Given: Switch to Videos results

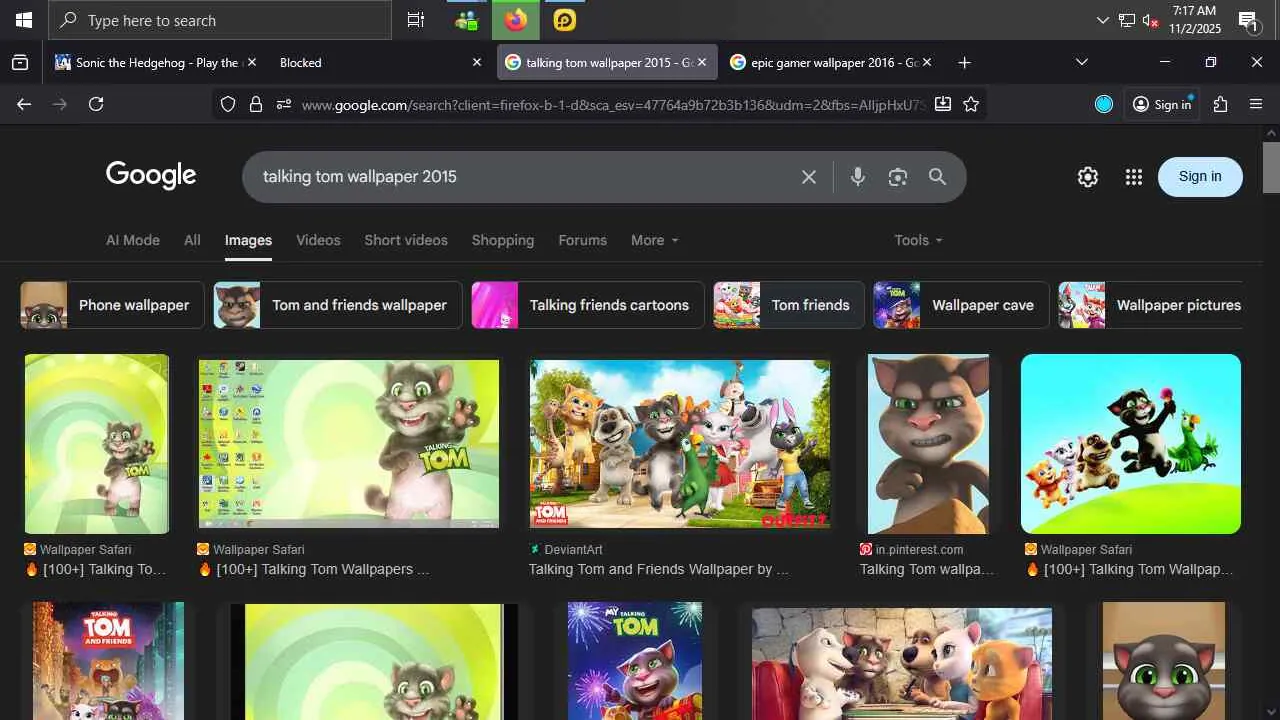Looking at the screenshot, I should 318,240.
